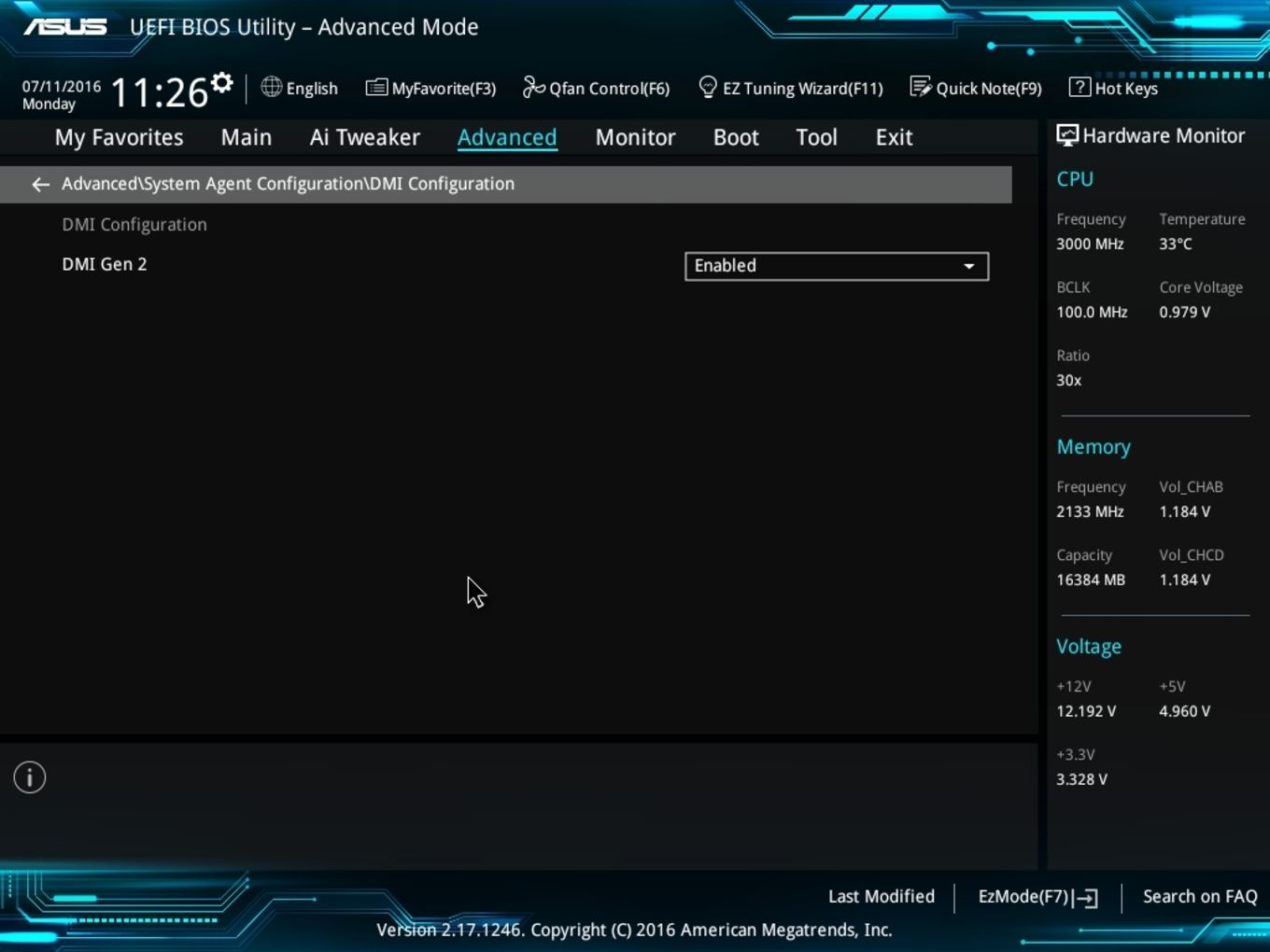Click the CPU frequency value 3000 MHz
Viewport: 1270px width, 952px height.
[x=1090, y=245]
